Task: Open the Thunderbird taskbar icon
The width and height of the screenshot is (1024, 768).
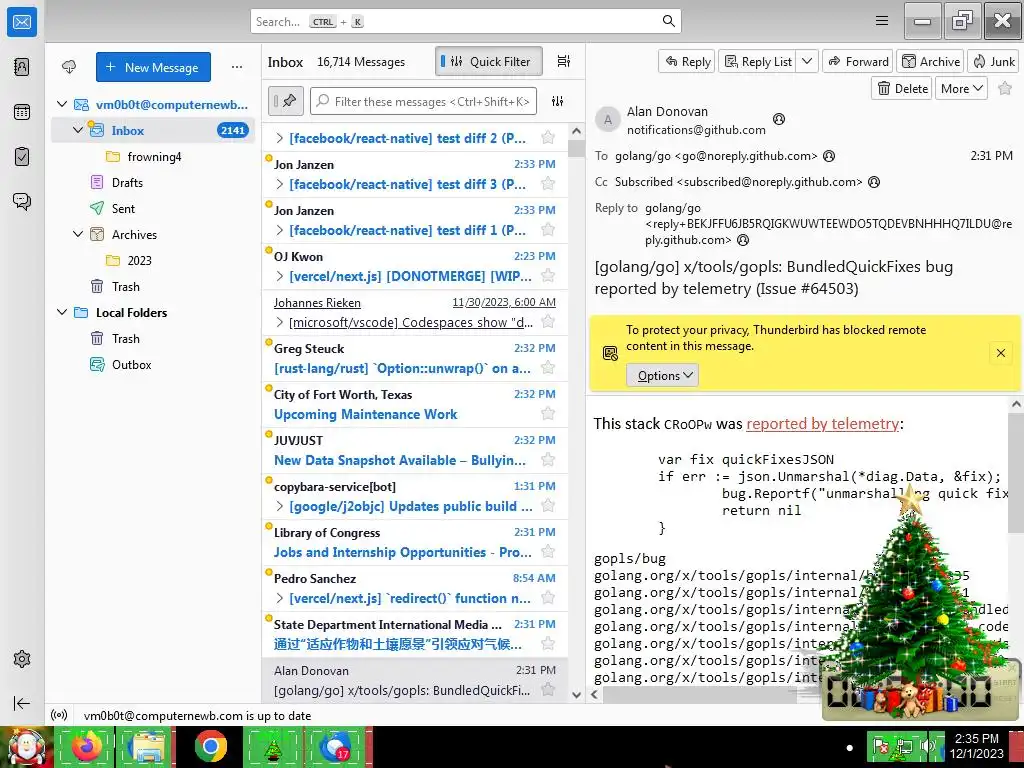Action: point(336,746)
